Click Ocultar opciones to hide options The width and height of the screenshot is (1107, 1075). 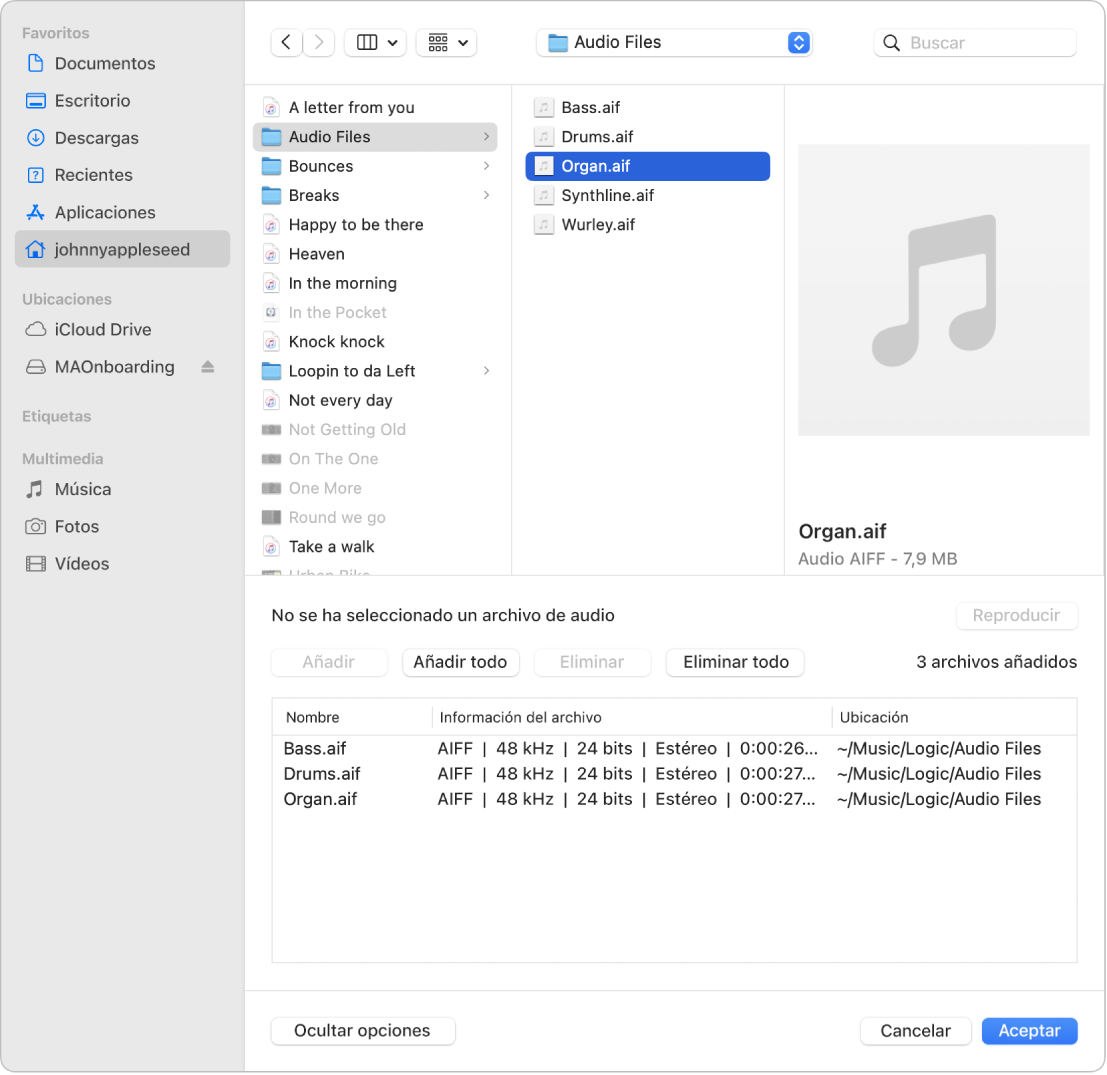coord(362,1030)
